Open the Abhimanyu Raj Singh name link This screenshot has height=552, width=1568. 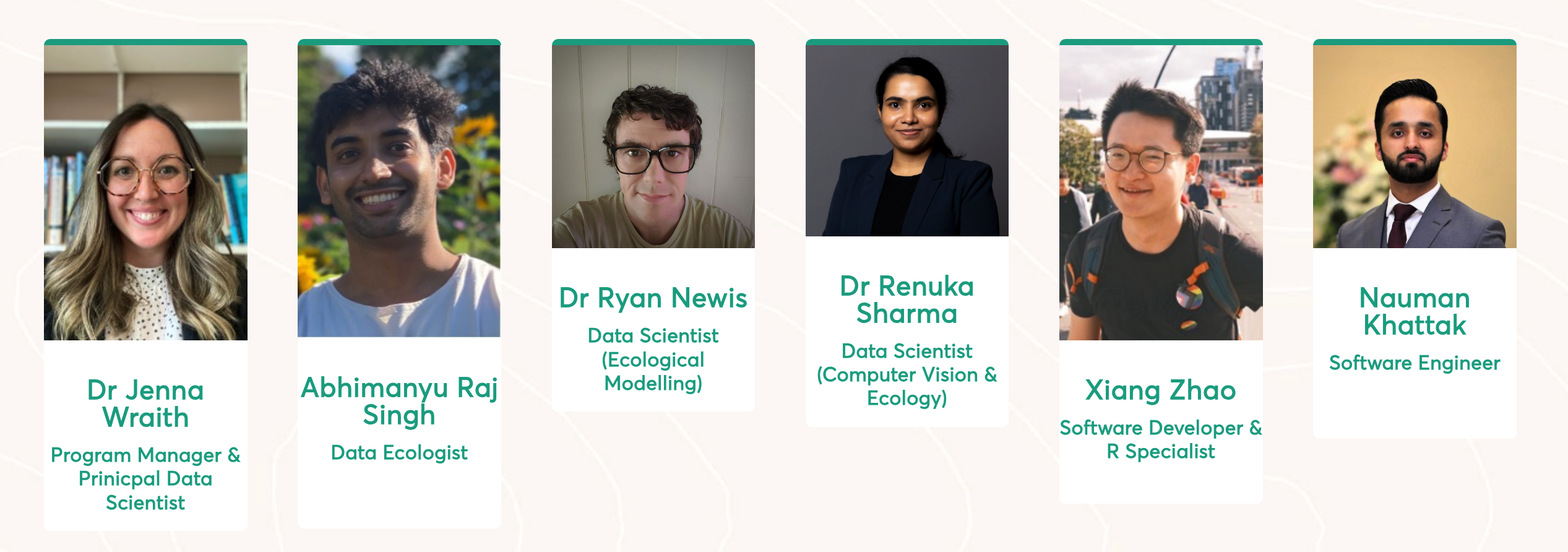click(x=399, y=401)
